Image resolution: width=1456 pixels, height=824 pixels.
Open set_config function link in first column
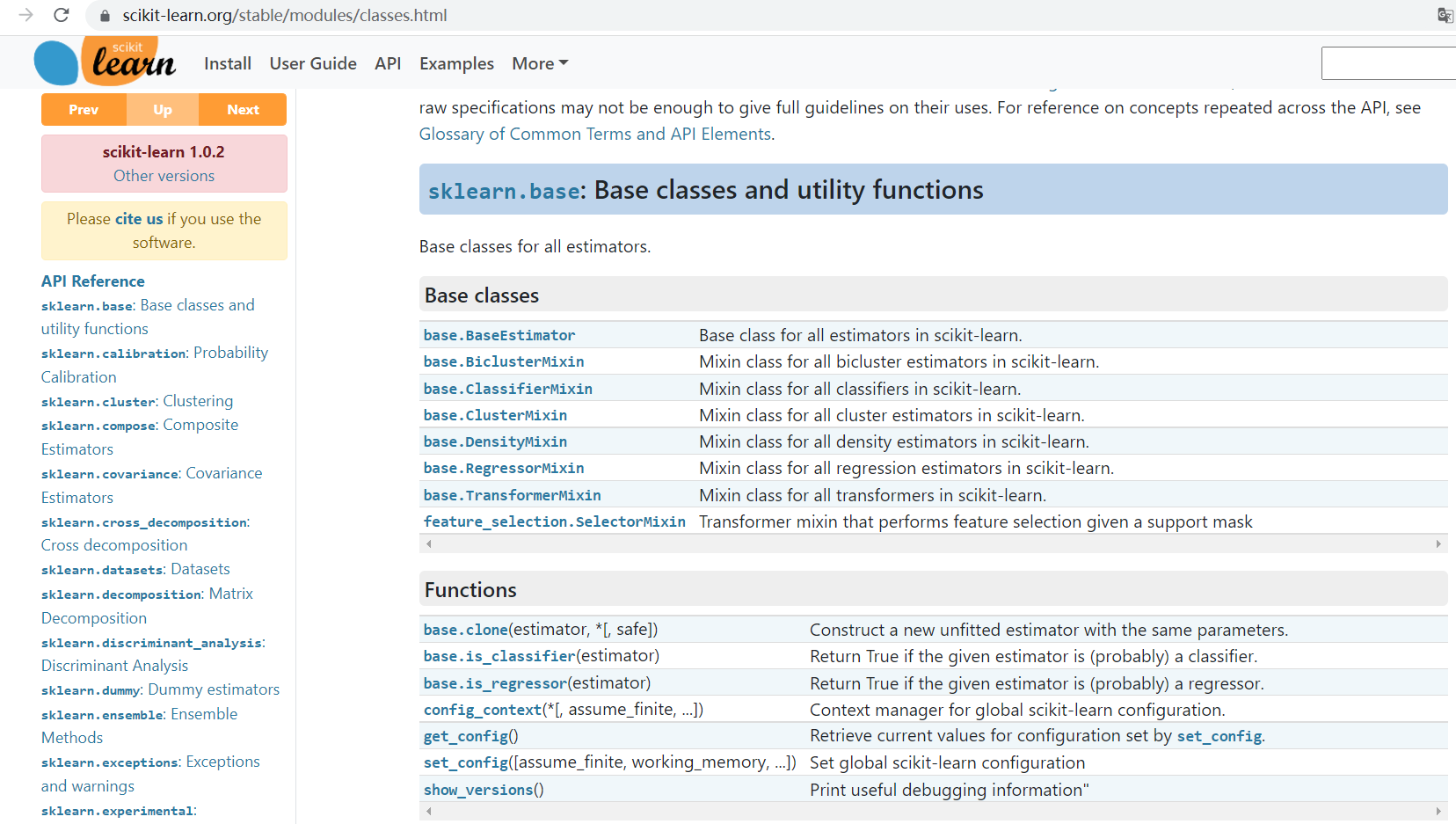(x=466, y=762)
